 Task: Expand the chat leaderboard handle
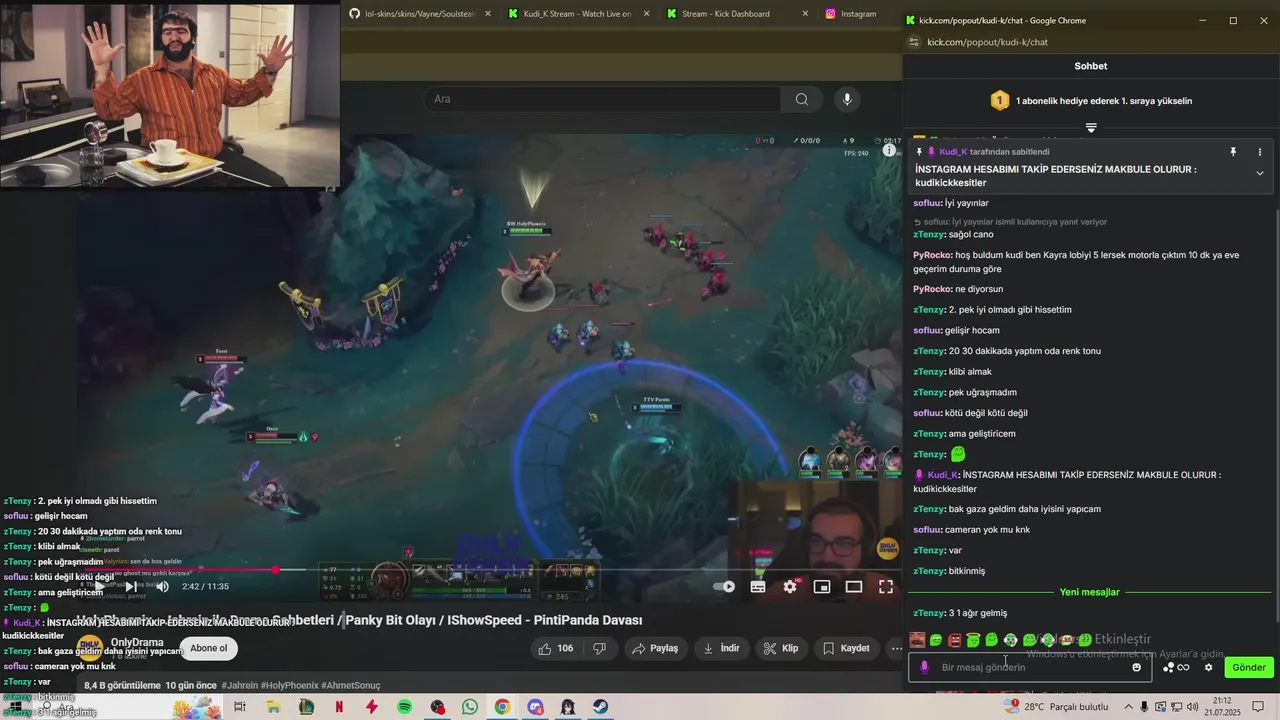(1091, 127)
